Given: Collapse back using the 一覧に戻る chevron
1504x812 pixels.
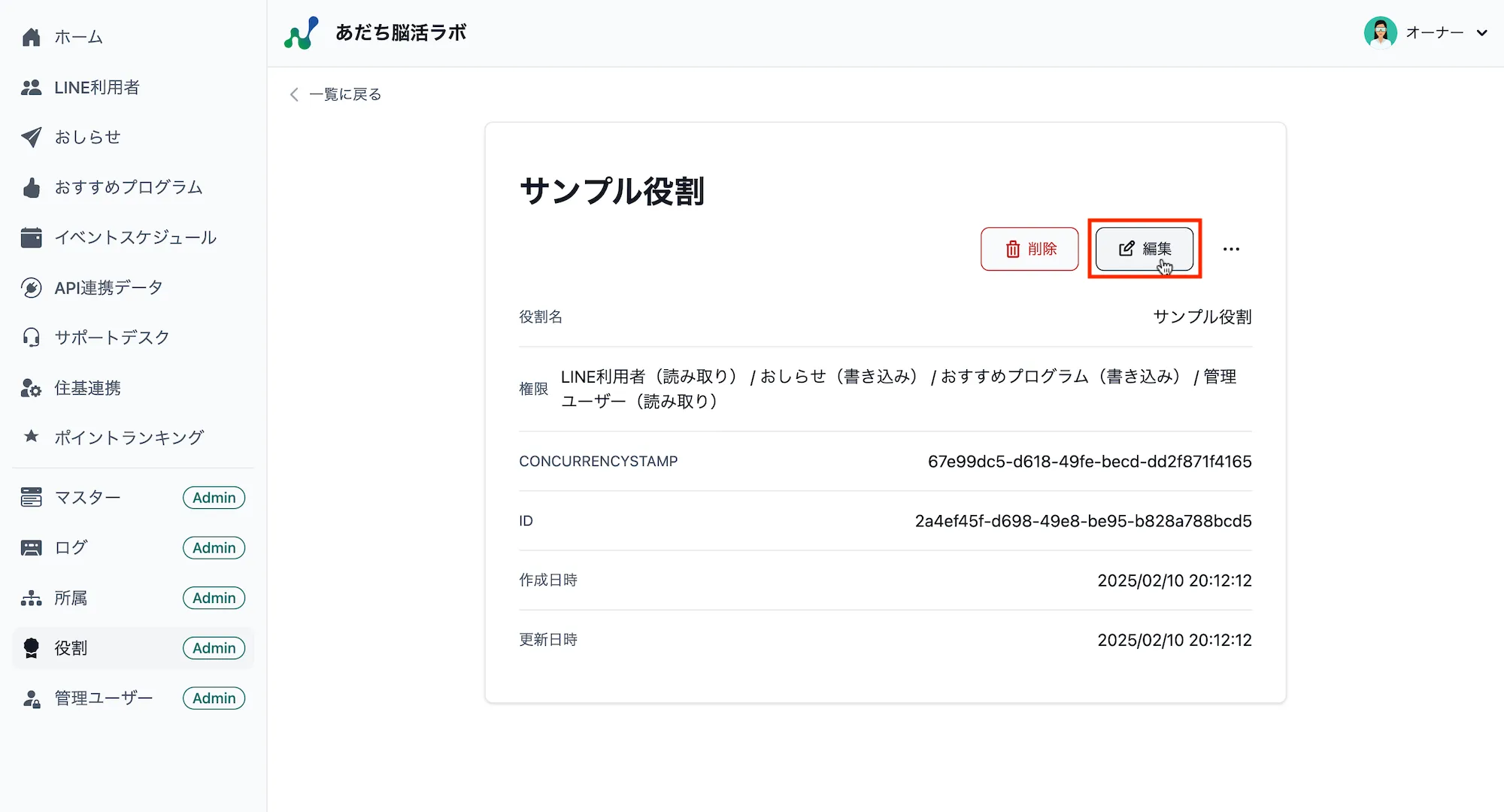Looking at the screenshot, I should 294,94.
